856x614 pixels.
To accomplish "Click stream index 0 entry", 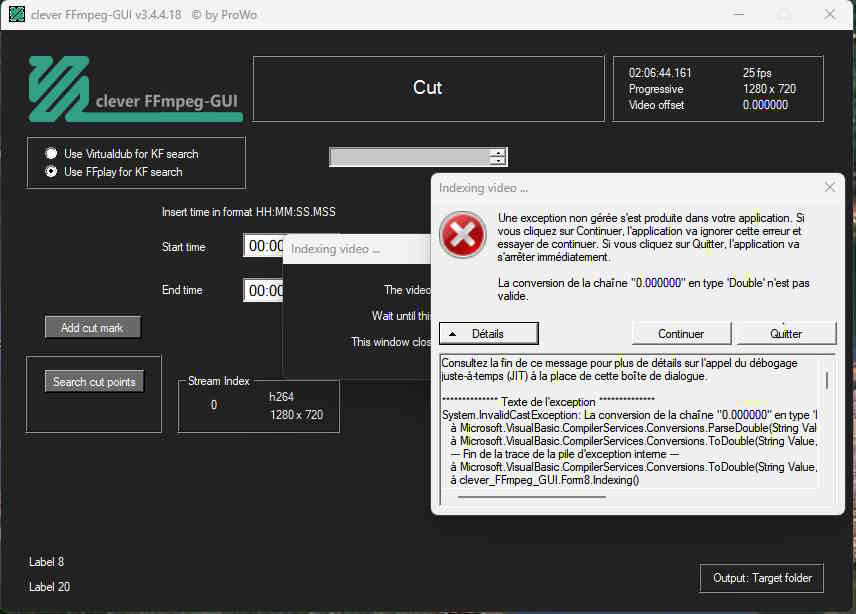I will coord(214,404).
